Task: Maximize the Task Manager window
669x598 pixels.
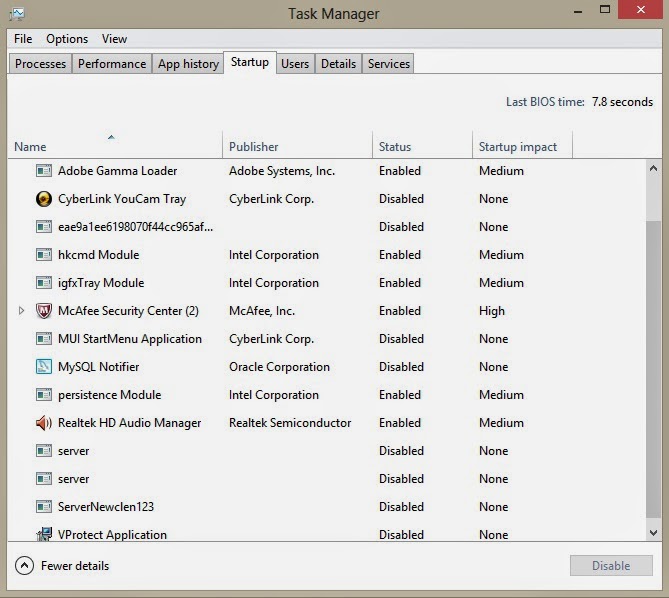Action: click(605, 9)
